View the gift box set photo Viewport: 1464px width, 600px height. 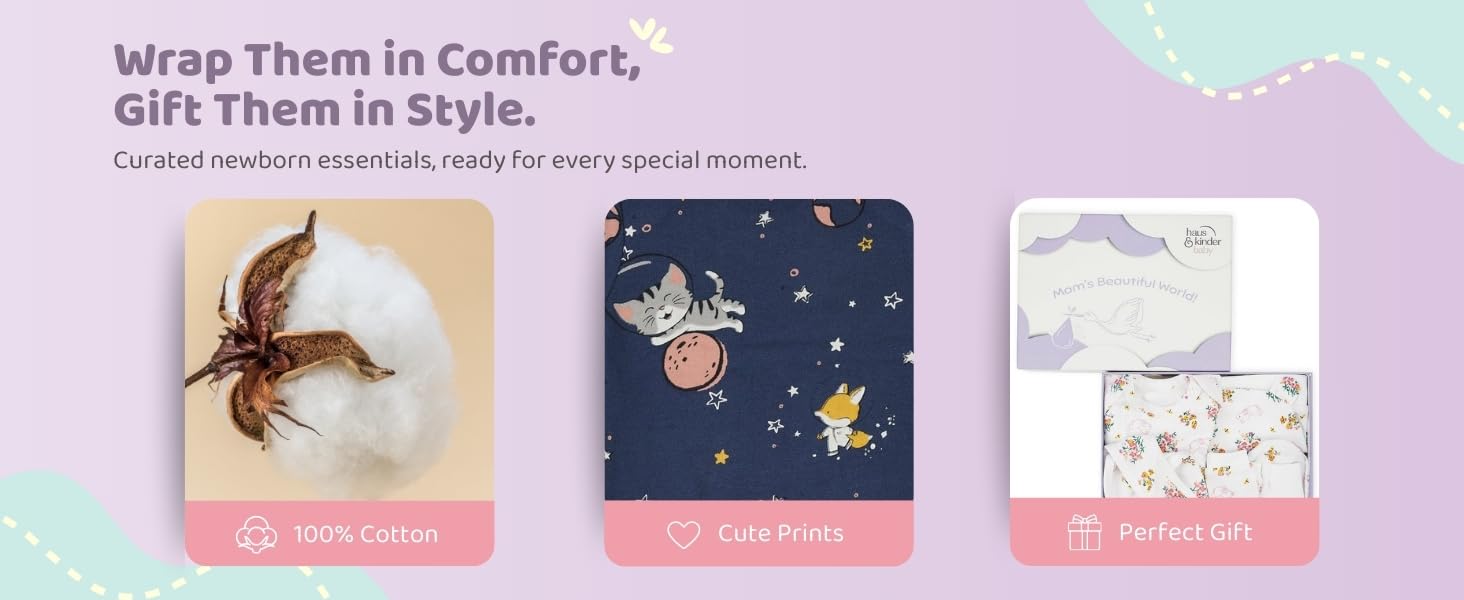[1164, 349]
